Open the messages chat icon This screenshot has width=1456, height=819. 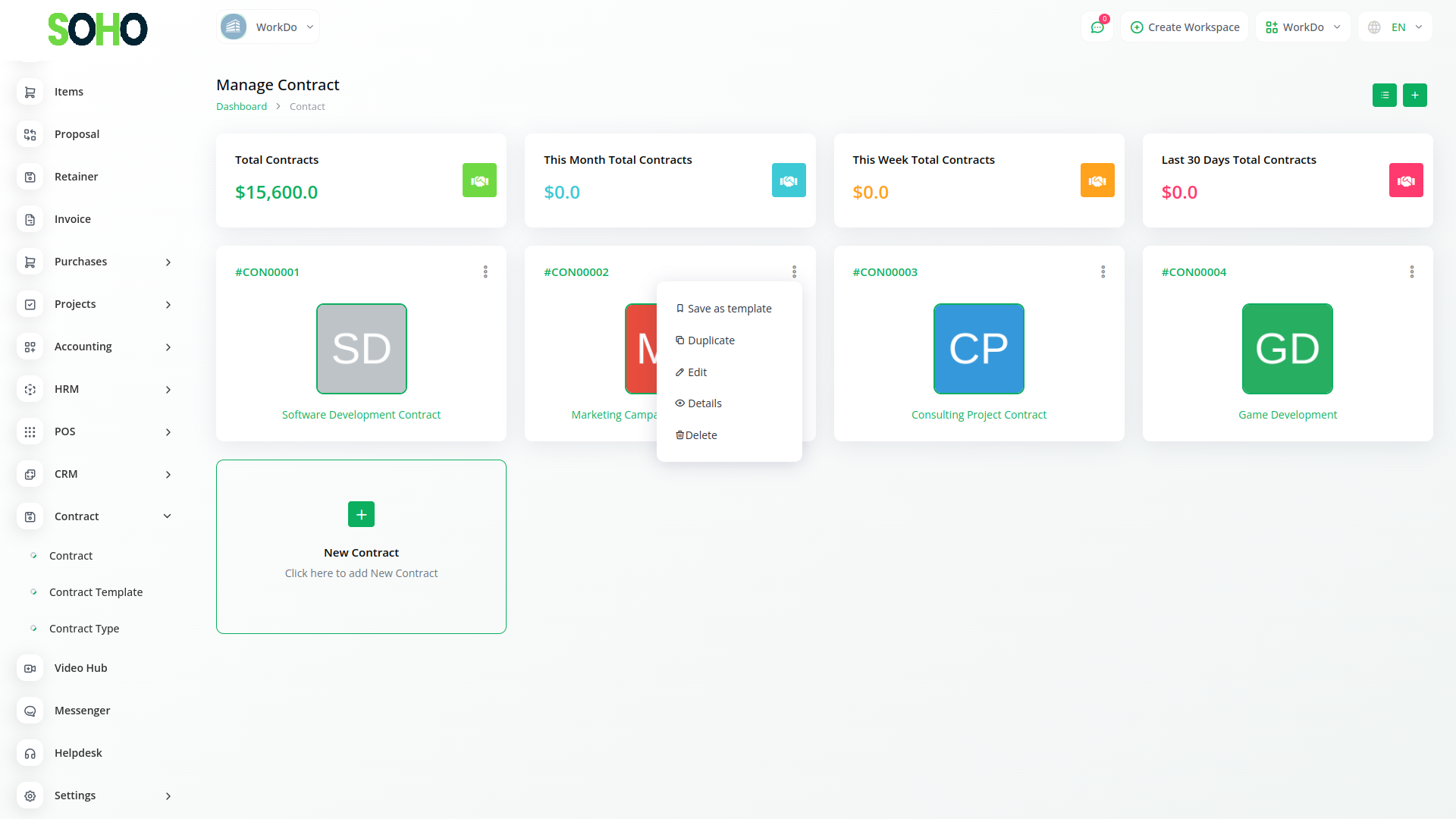click(x=1097, y=27)
